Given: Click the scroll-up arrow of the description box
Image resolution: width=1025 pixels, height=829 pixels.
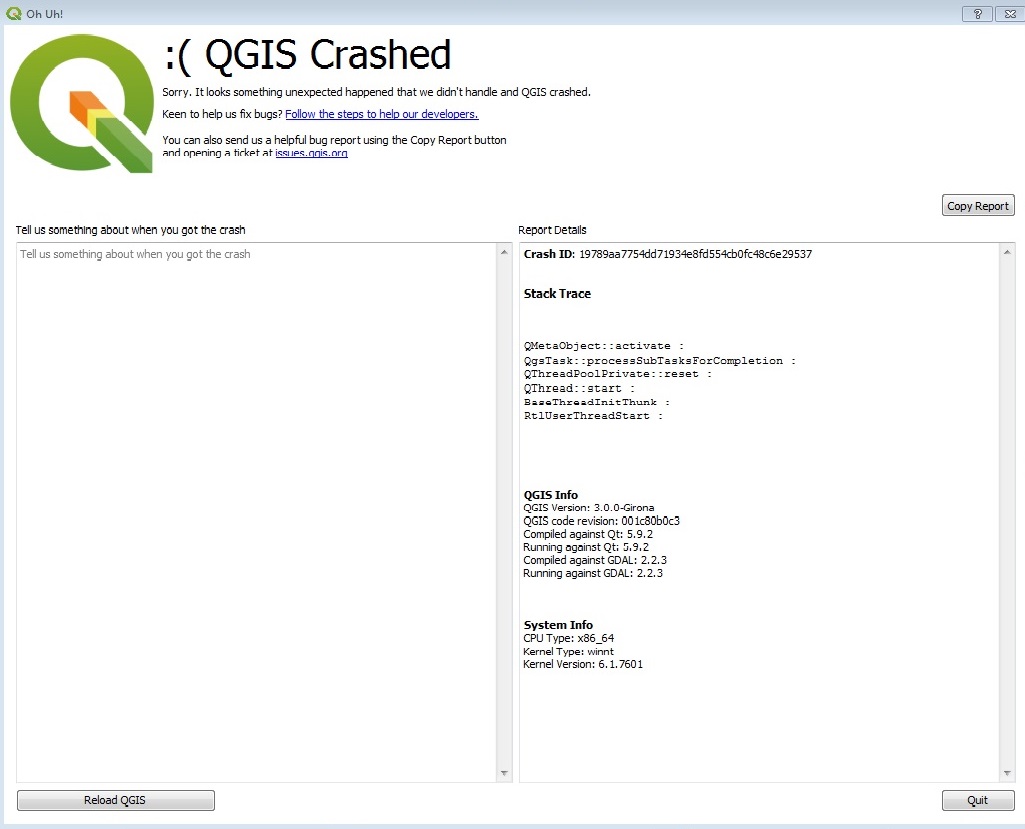Looking at the screenshot, I should click(x=503, y=252).
